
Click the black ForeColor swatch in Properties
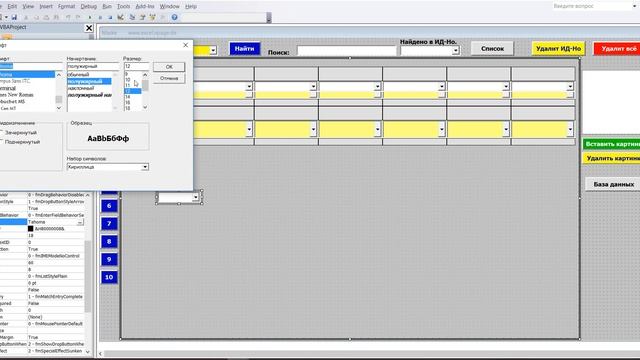(x=31, y=229)
